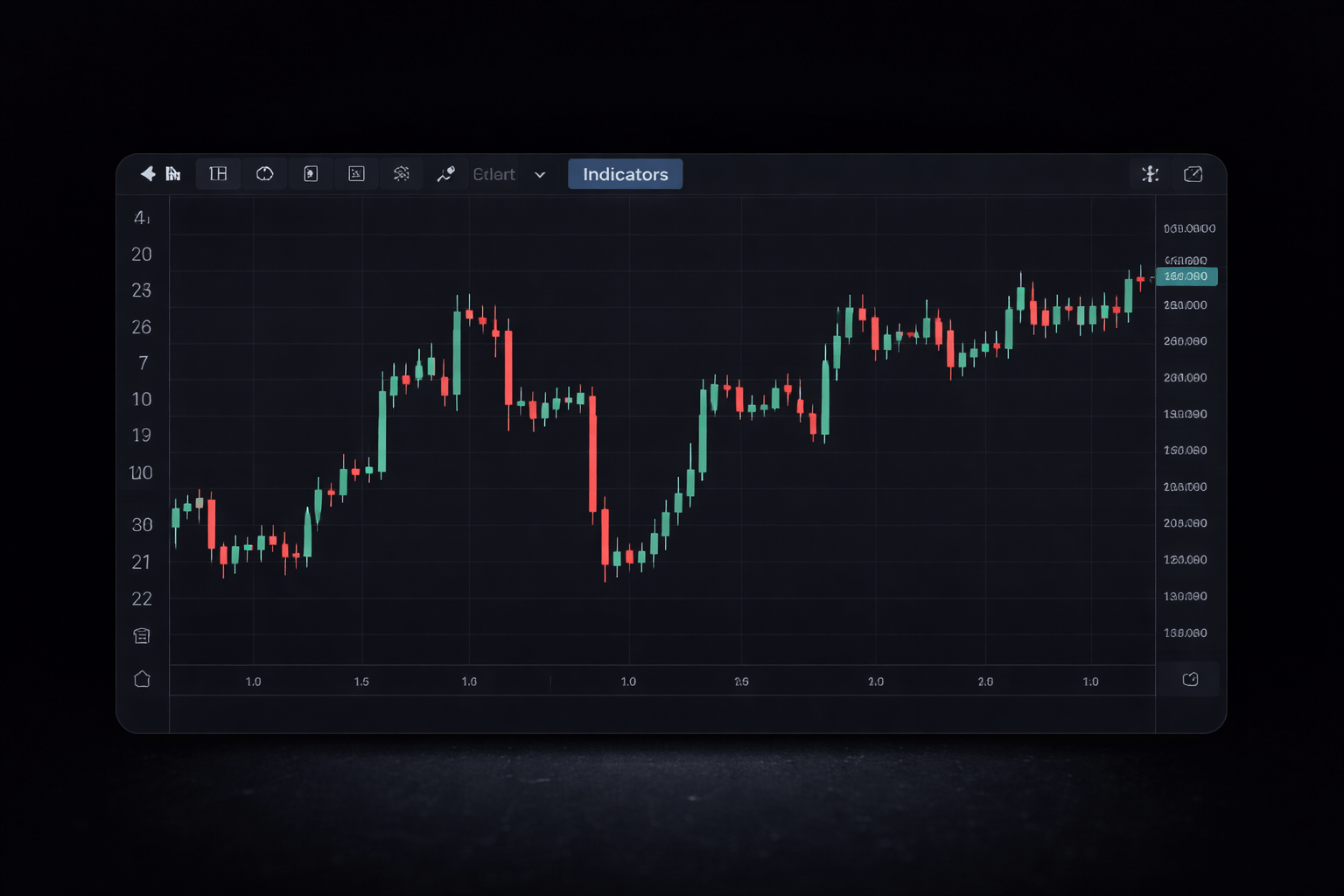
Task: Click the home icon in left sidebar
Action: (142, 679)
